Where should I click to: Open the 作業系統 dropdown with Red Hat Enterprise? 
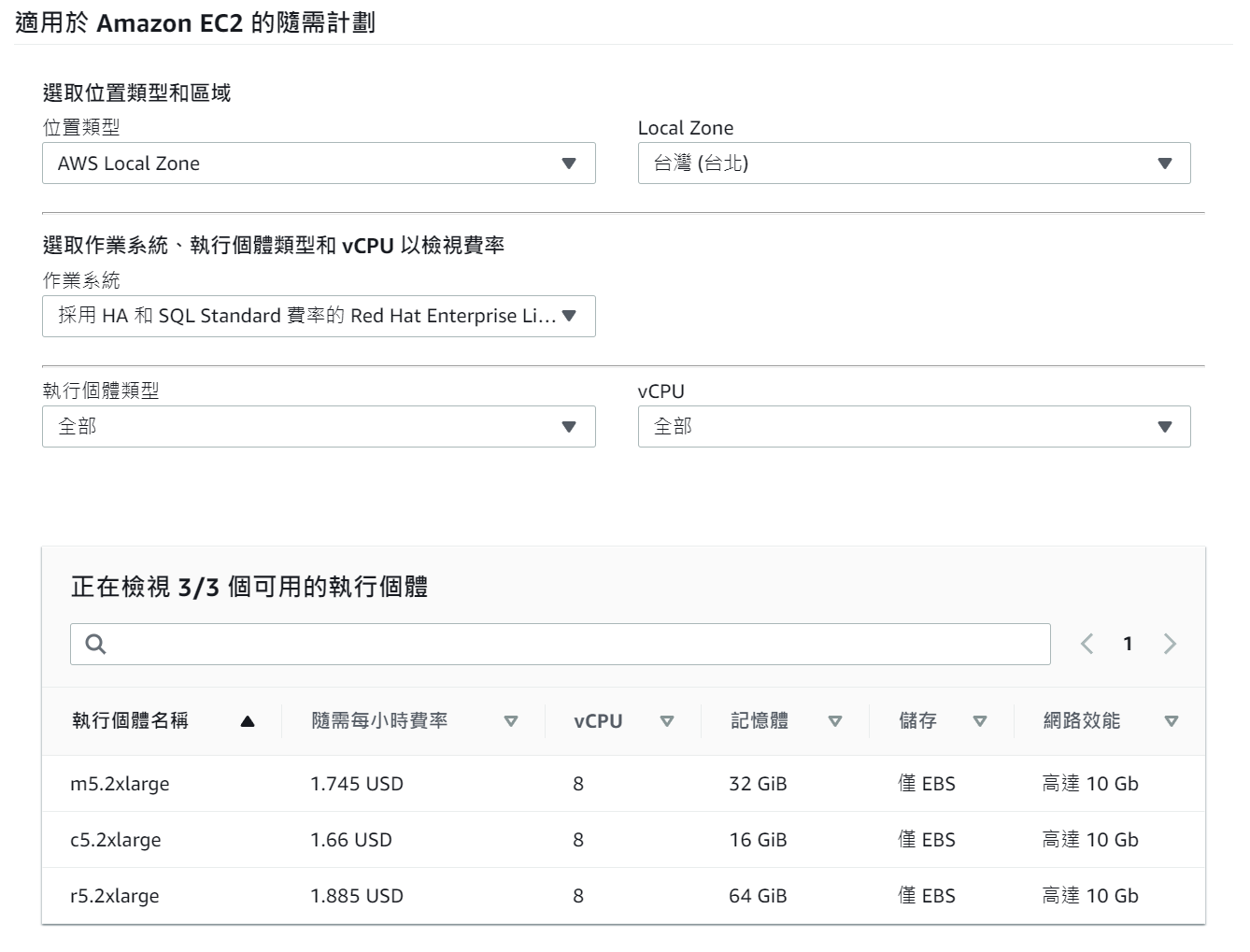pyautogui.click(x=319, y=316)
